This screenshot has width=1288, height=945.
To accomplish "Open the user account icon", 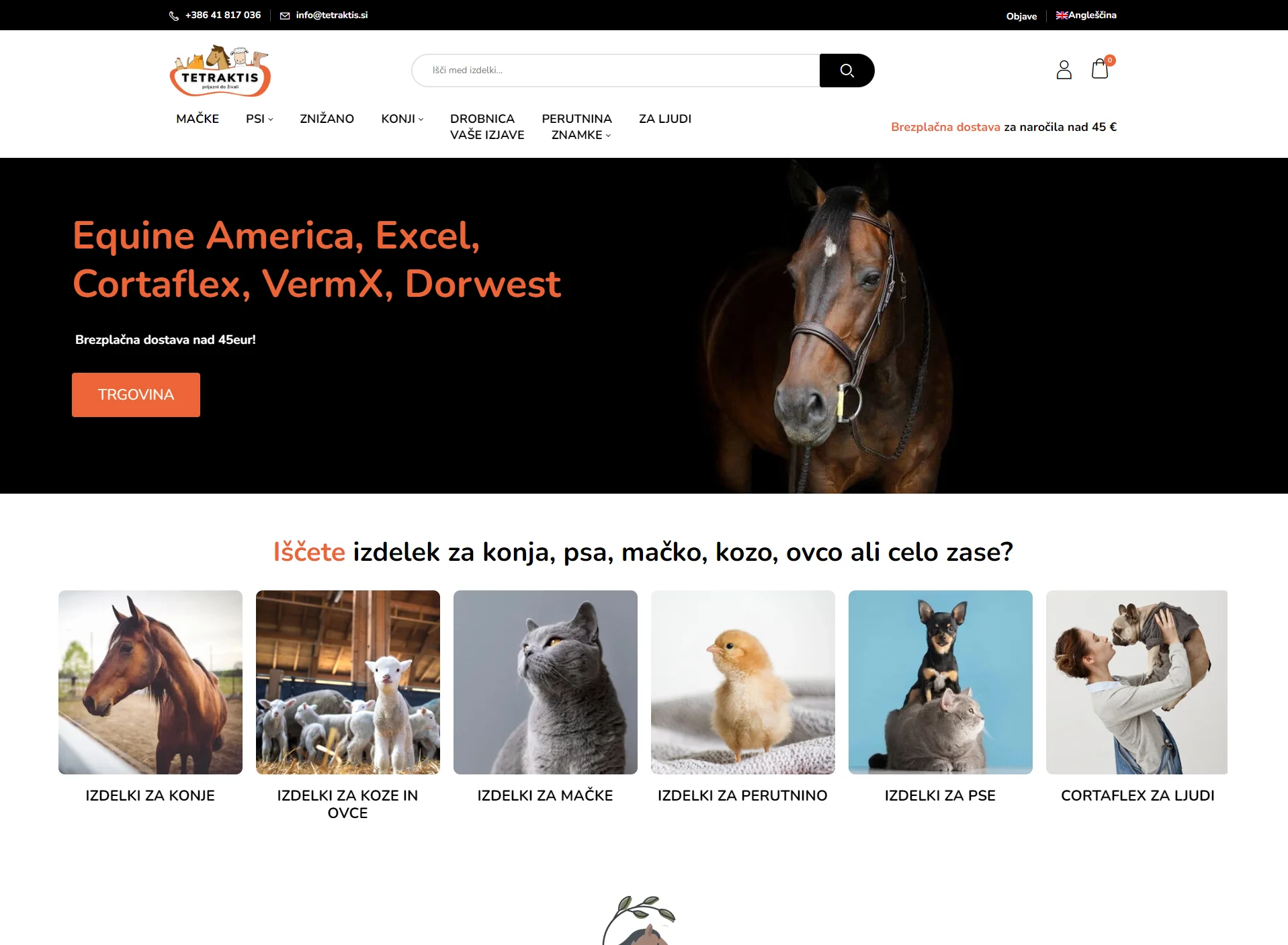I will [1064, 70].
